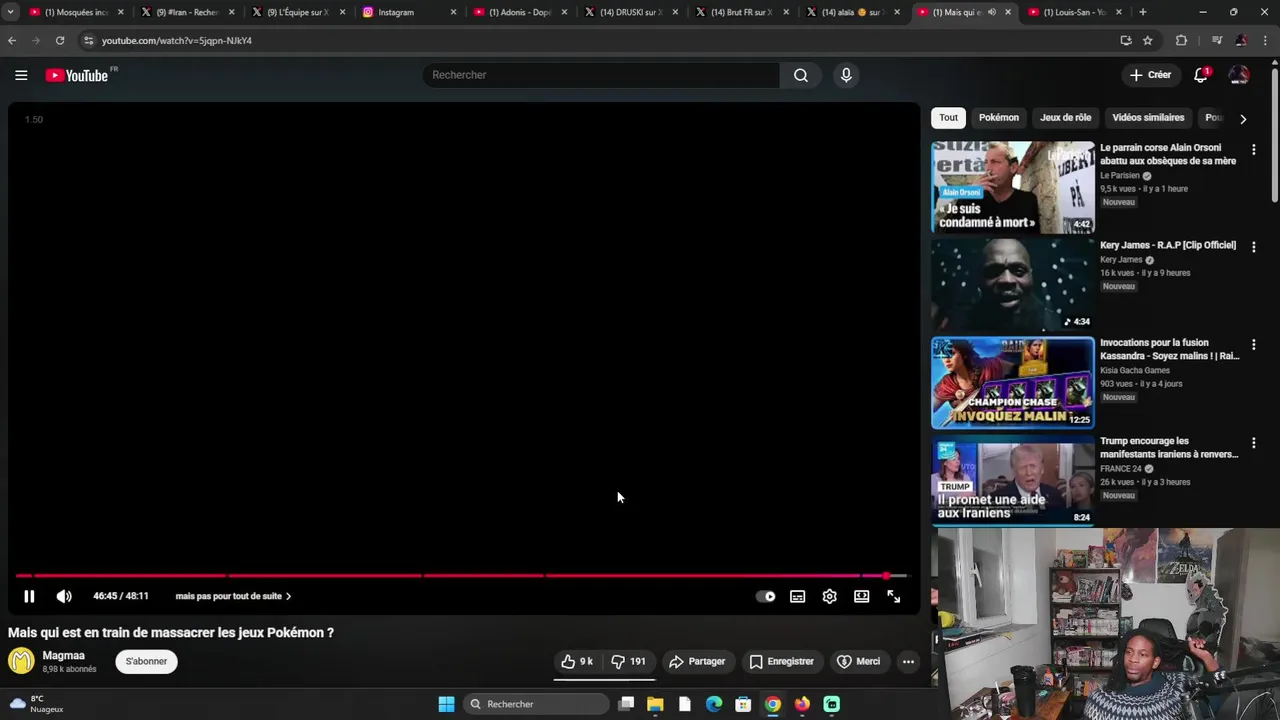Seek on the red video progress bar
Screen dimensions: 1280x720
click(x=461, y=576)
